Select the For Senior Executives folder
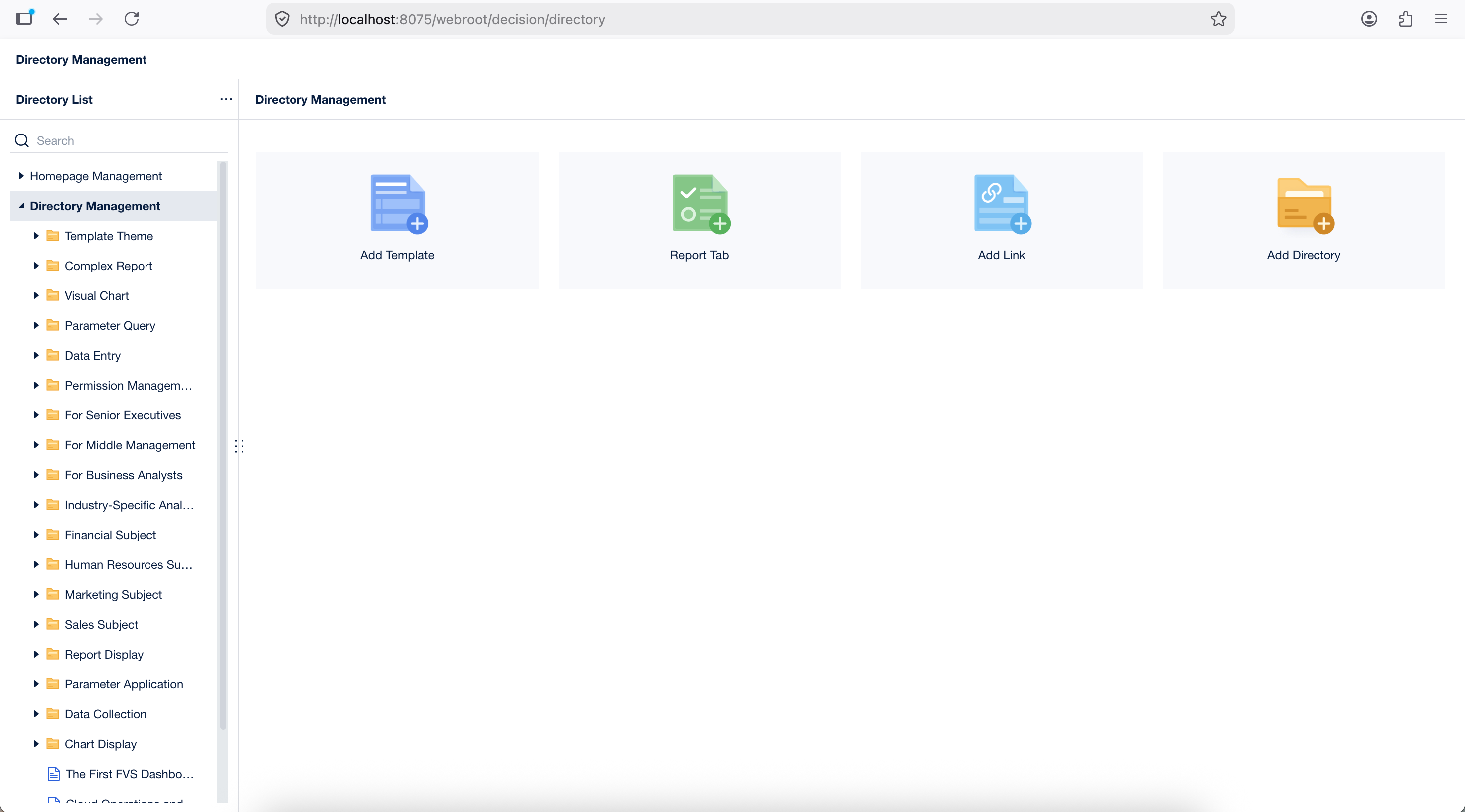 [114, 415]
